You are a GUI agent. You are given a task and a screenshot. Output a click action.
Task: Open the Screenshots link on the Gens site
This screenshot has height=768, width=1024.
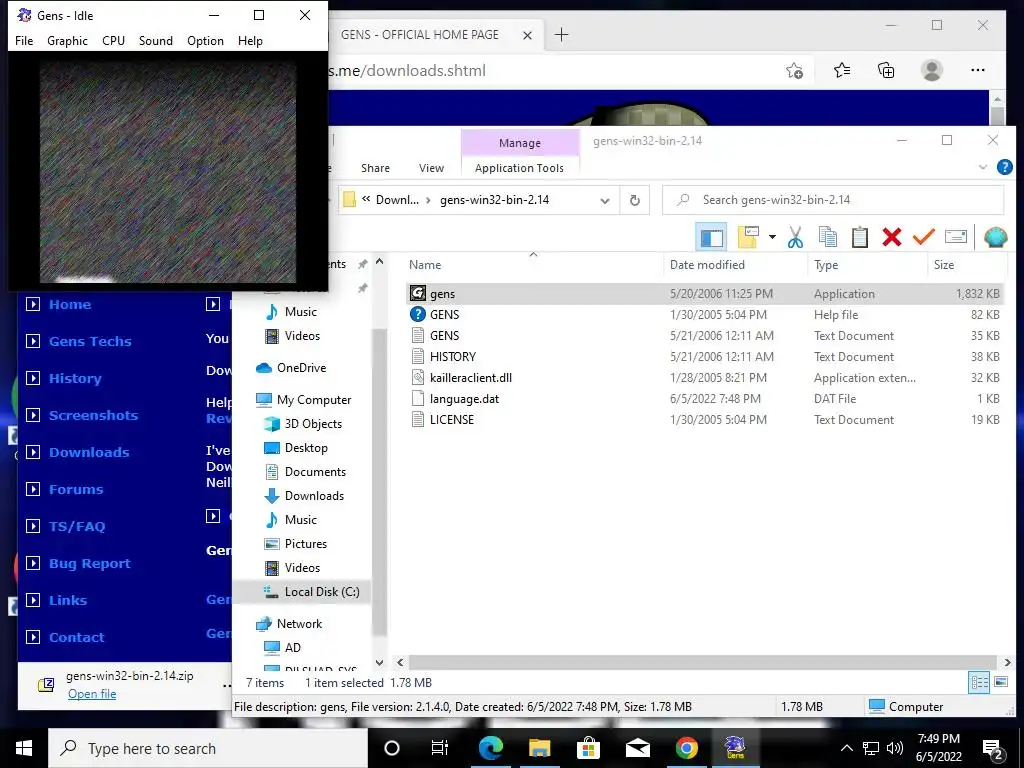tap(93, 415)
